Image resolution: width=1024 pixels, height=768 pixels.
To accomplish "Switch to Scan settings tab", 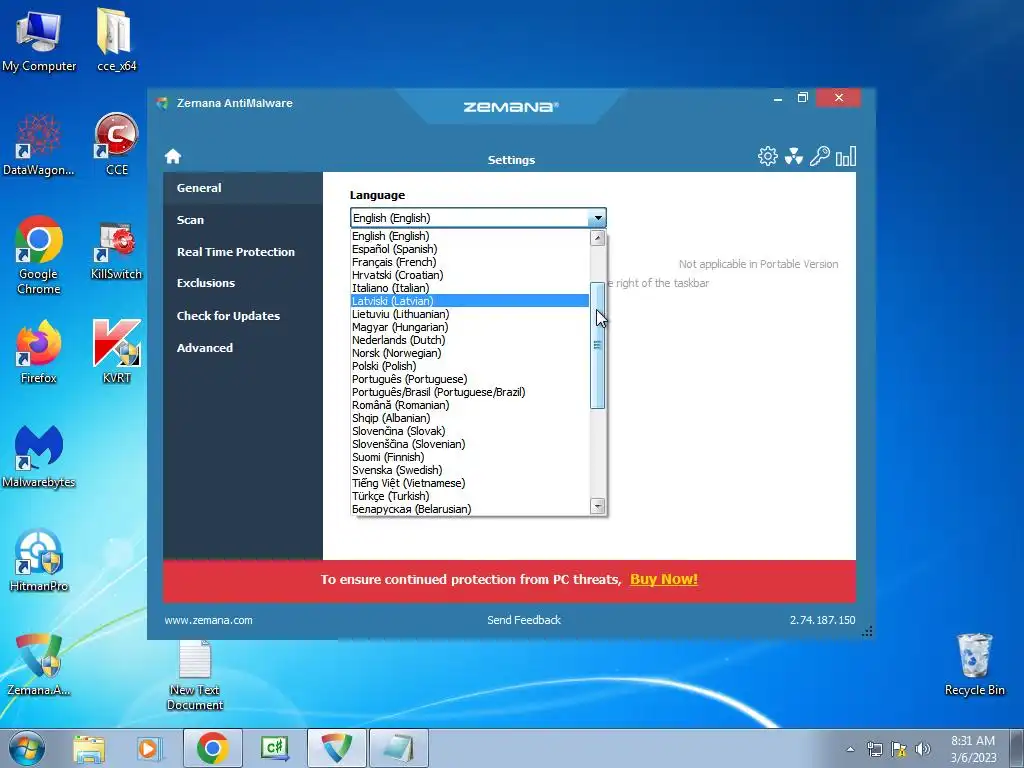I will pos(243,220).
